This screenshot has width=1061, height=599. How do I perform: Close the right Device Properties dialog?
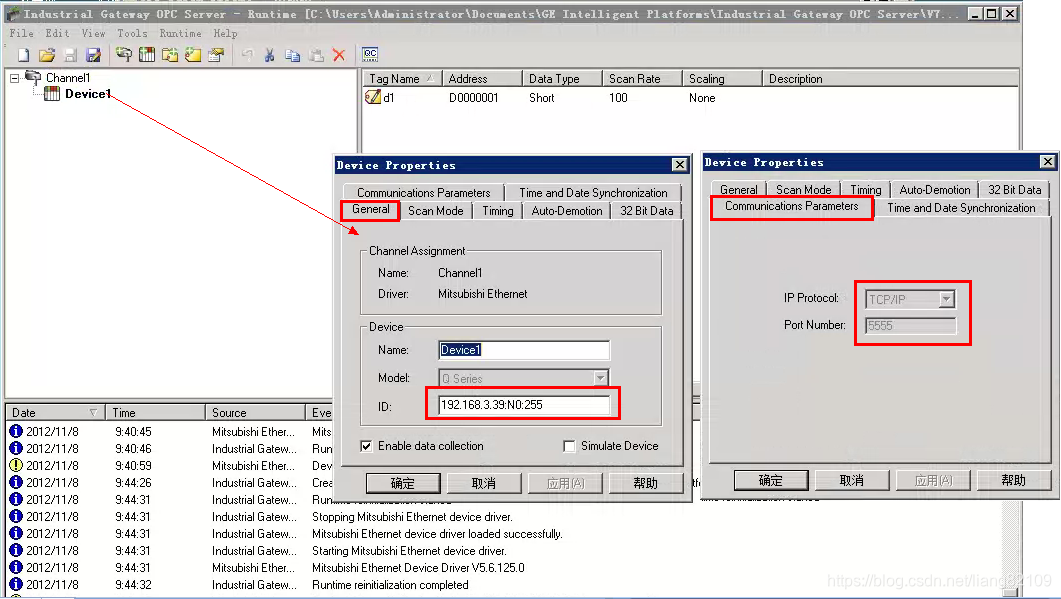click(x=1047, y=162)
